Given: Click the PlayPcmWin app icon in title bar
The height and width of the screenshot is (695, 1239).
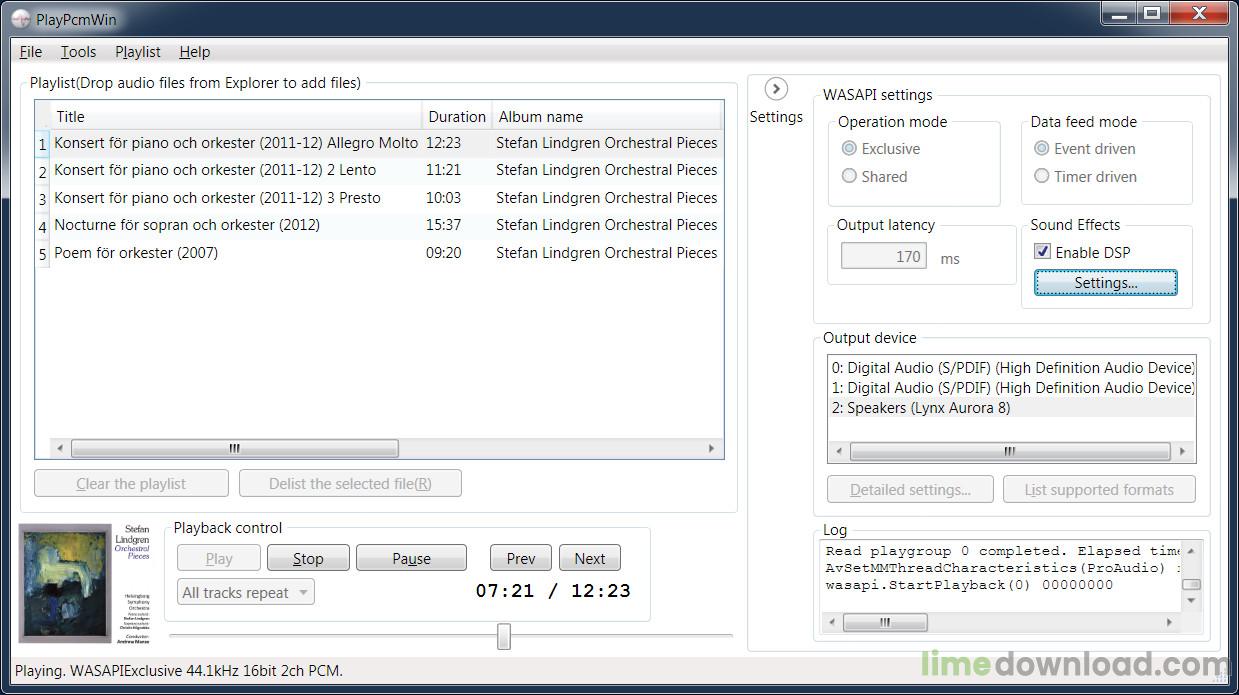Looking at the screenshot, I should (20, 17).
